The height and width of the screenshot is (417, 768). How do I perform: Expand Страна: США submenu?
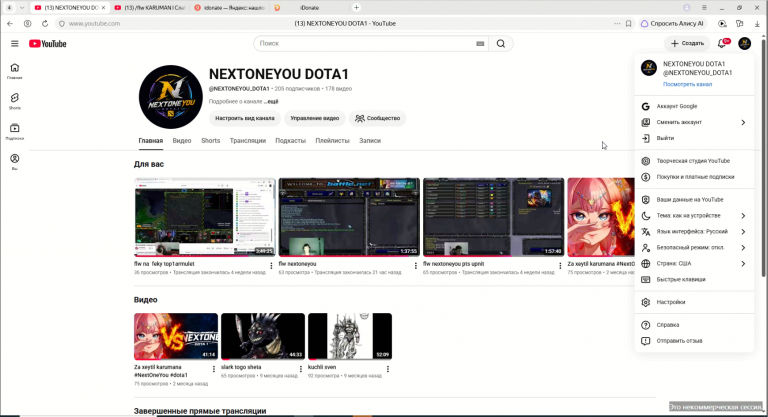[694, 264]
